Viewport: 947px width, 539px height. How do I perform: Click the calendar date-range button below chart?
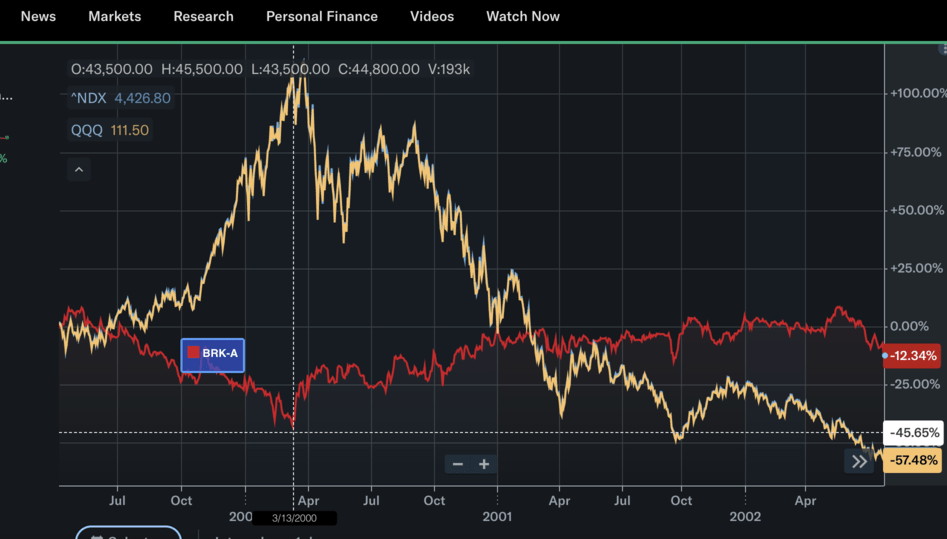[x=128, y=534]
